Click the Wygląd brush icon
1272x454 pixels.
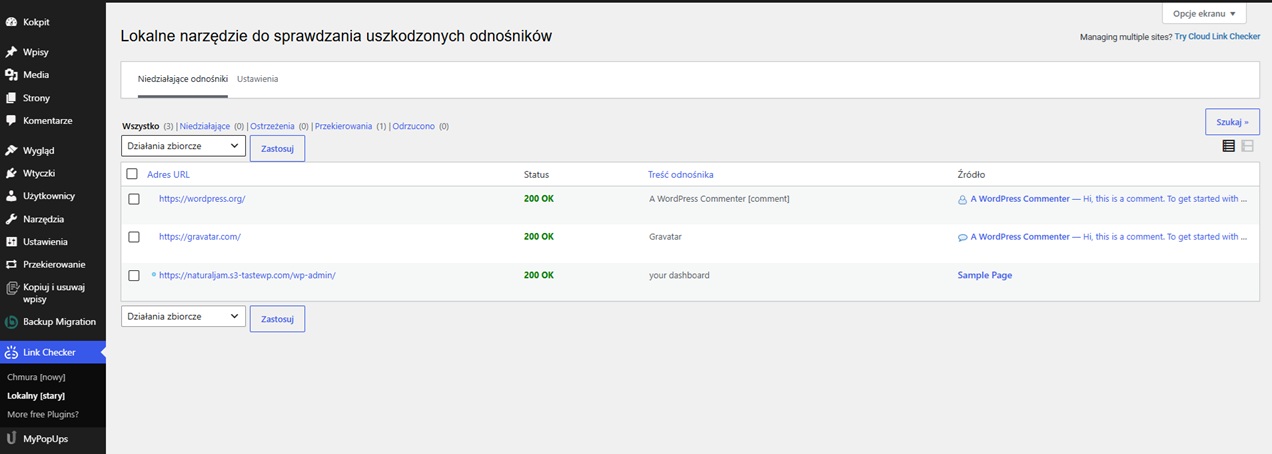pyautogui.click(x=11, y=151)
